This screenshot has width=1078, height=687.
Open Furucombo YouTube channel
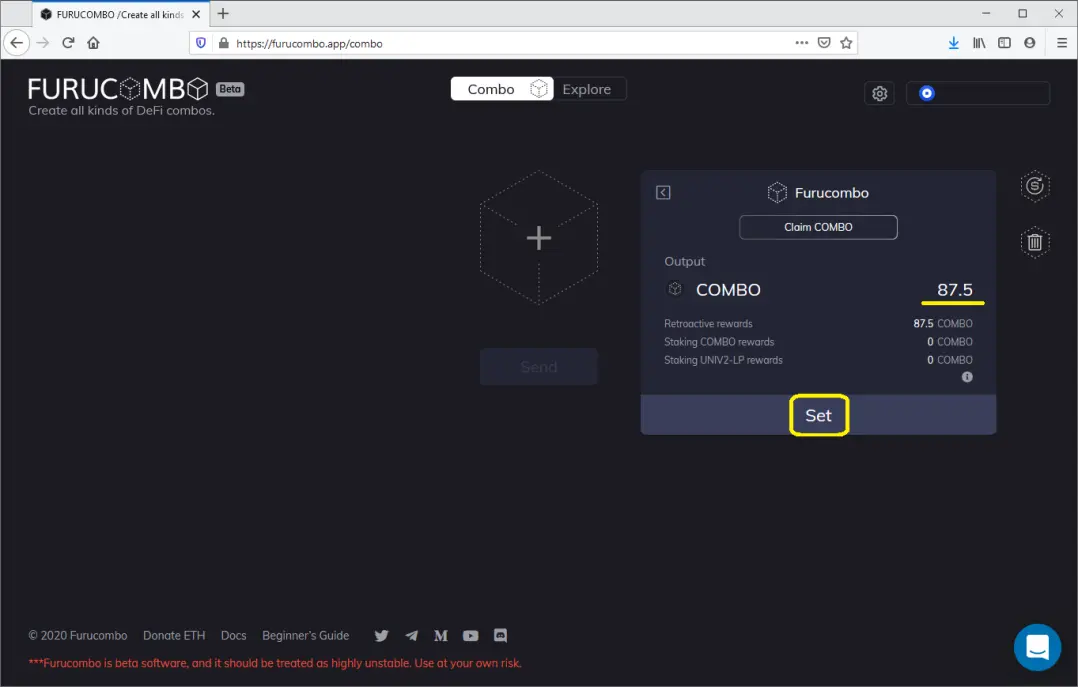[470, 635]
